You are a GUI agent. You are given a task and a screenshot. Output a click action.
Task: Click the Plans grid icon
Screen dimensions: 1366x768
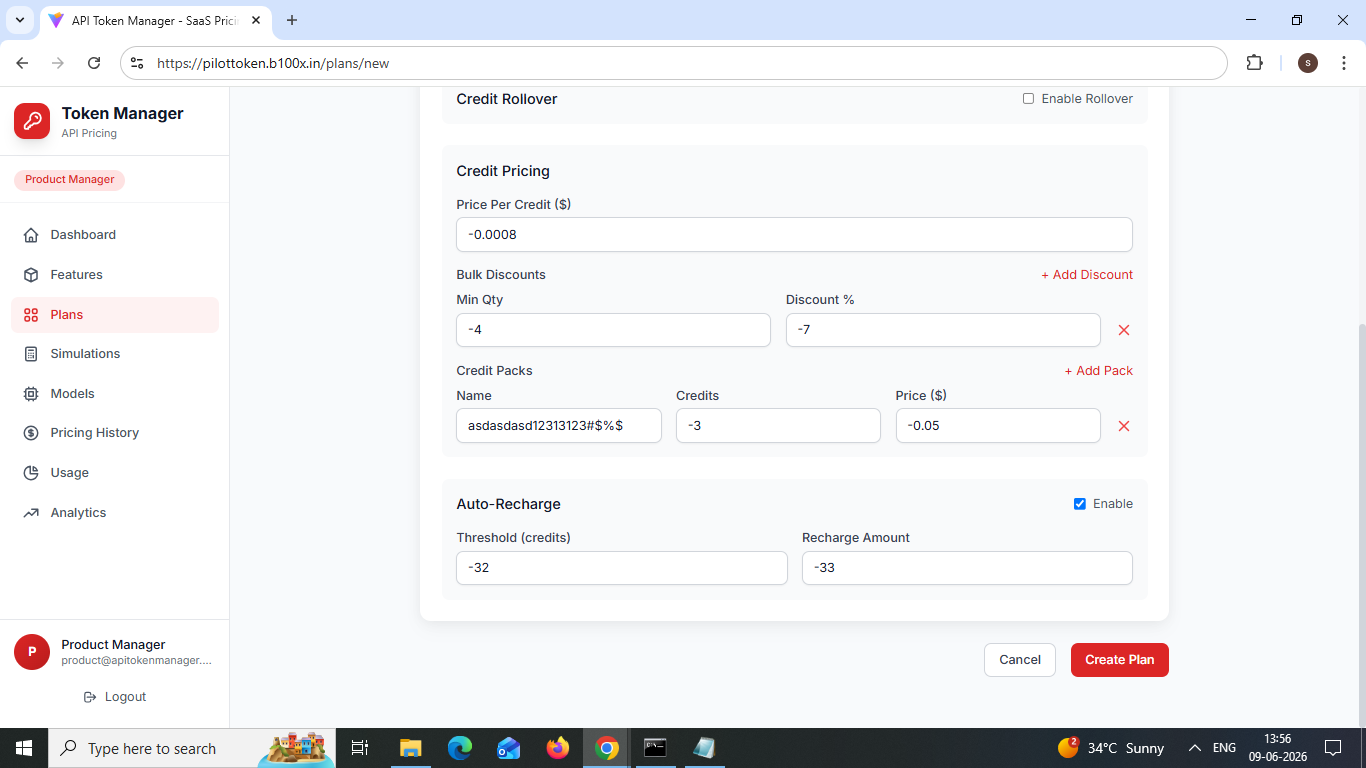31,315
